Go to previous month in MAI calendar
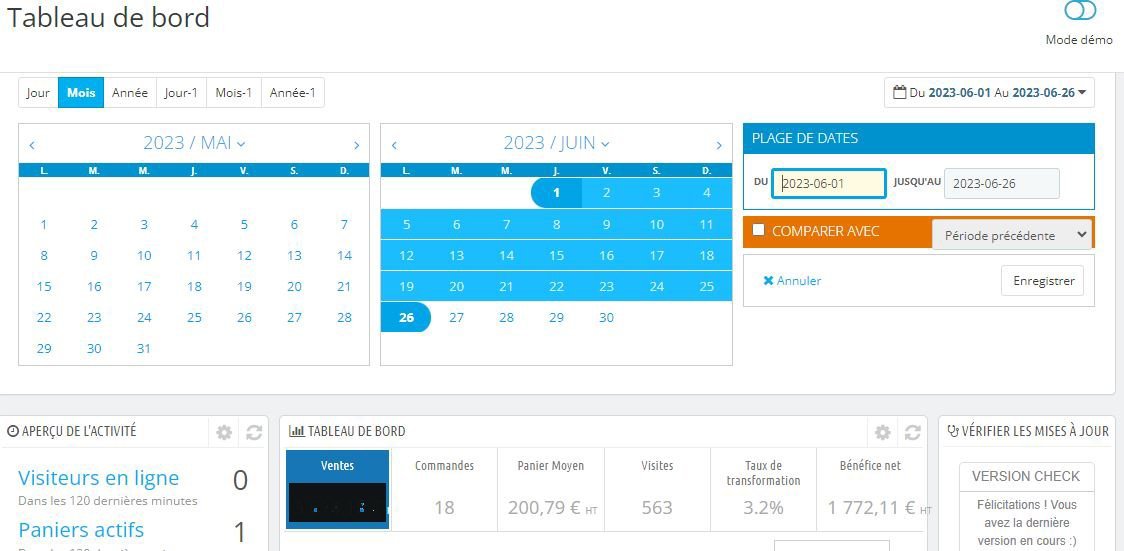Image resolution: width=1124 pixels, height=551 pixels. [x=32, y=145]
